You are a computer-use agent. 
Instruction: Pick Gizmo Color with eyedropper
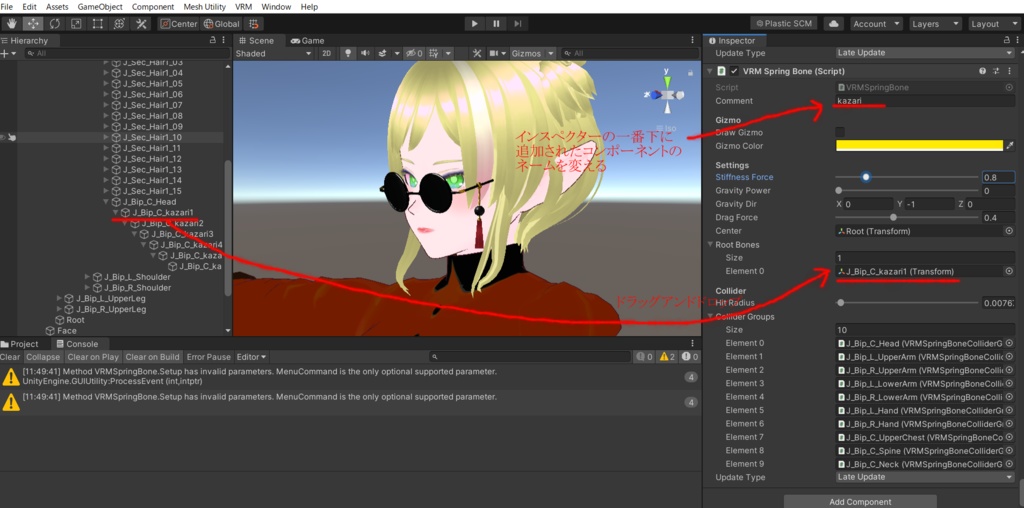1011,146
